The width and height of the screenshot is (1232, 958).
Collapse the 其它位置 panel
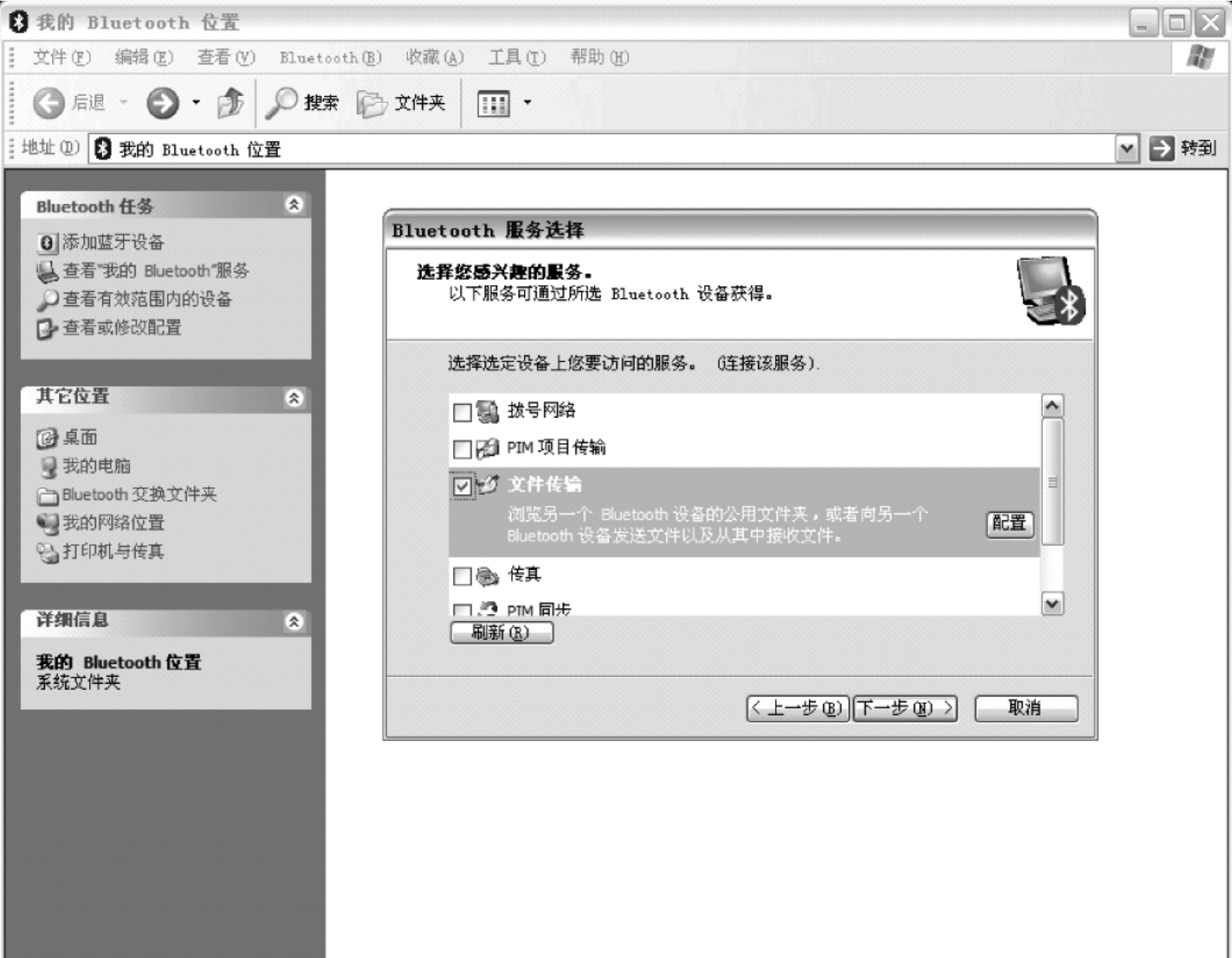[x=294, y=398]
